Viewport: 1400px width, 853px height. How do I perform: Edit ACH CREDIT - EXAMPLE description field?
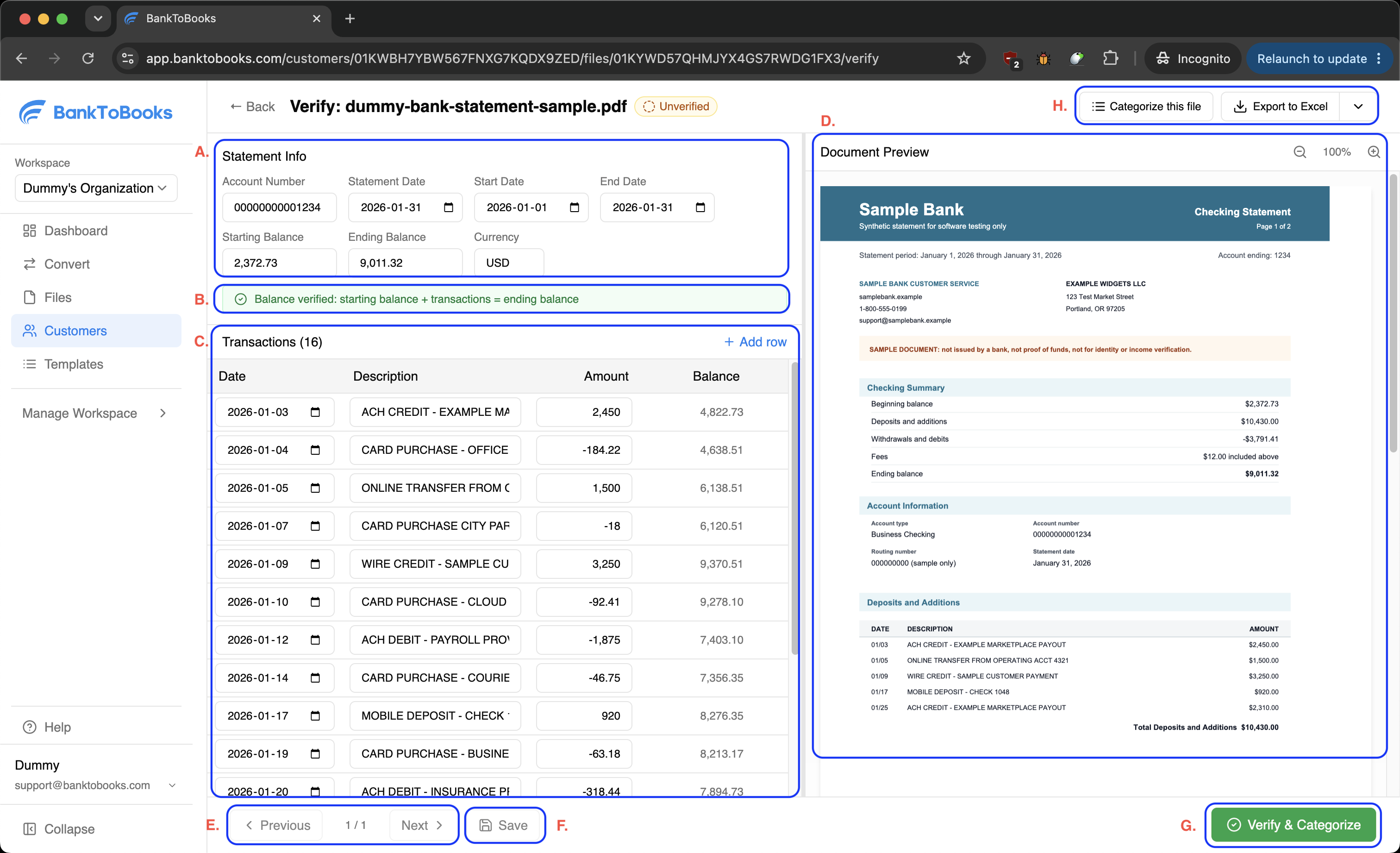435,412
